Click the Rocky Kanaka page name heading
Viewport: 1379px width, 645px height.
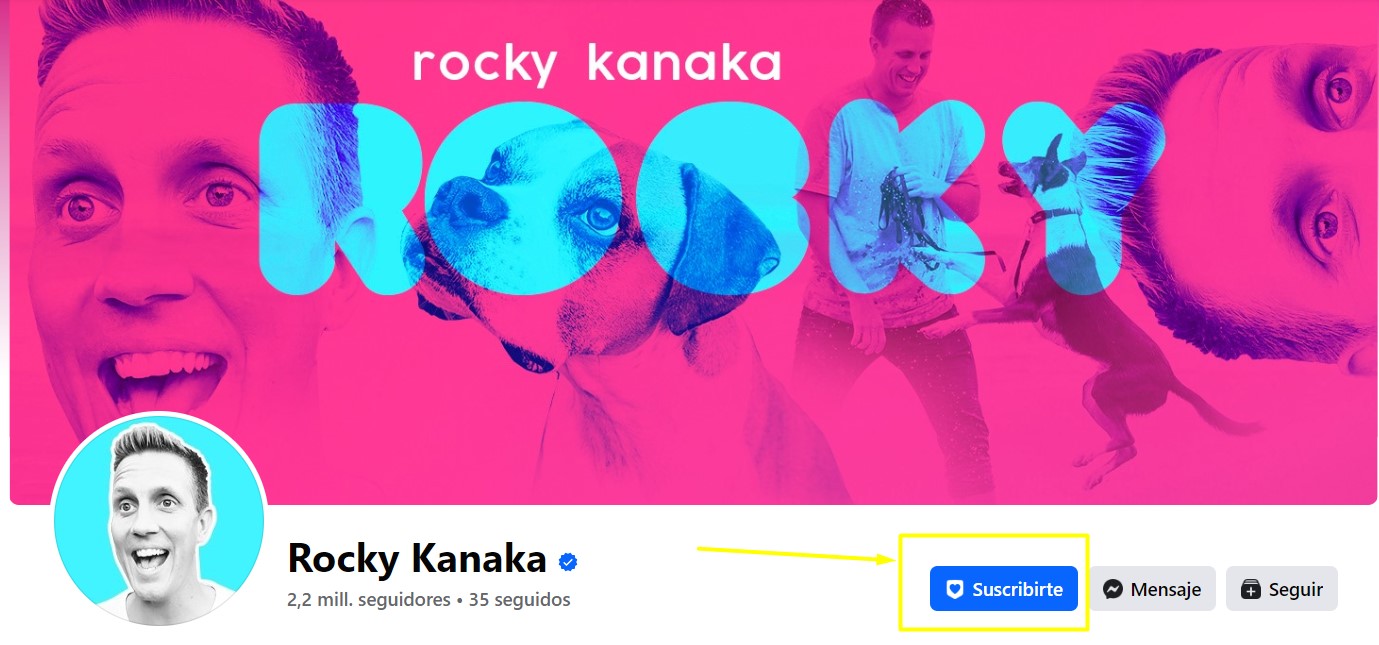pos(417,559)
